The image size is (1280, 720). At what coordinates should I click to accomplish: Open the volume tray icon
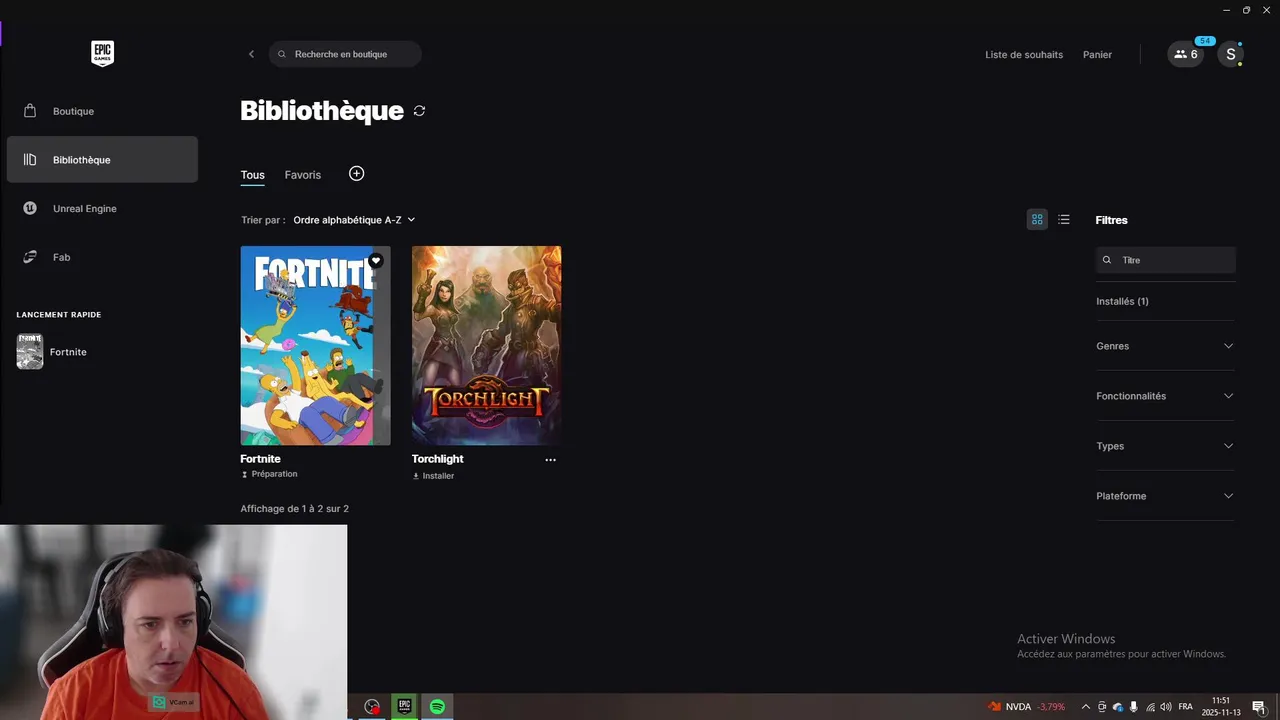tap(1166, 707)
